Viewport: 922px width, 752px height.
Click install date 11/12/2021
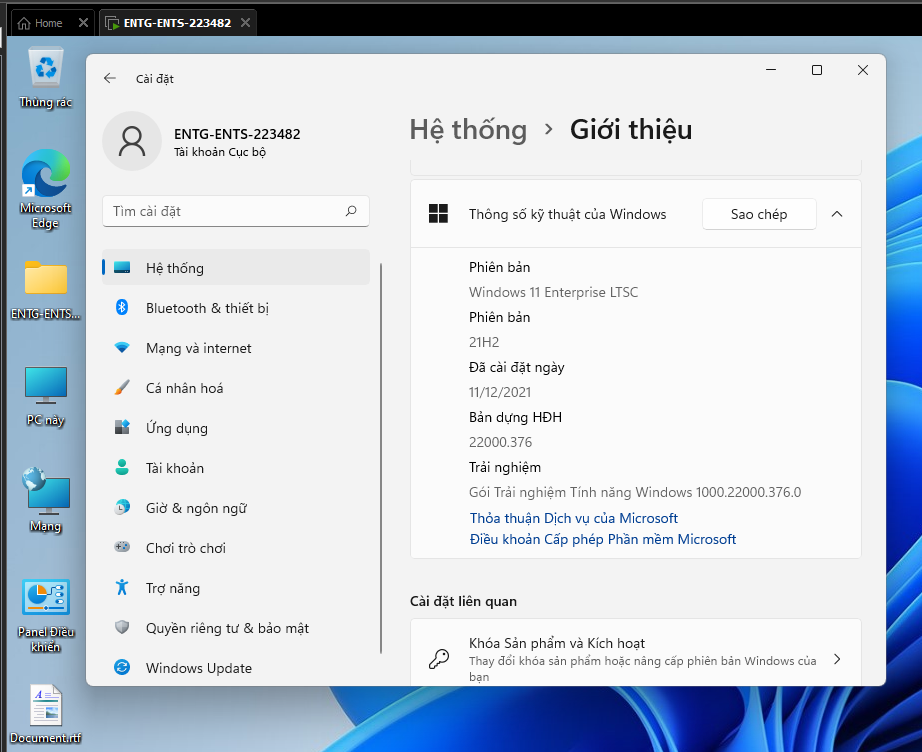pyautogui.click(x=500, y=392)
